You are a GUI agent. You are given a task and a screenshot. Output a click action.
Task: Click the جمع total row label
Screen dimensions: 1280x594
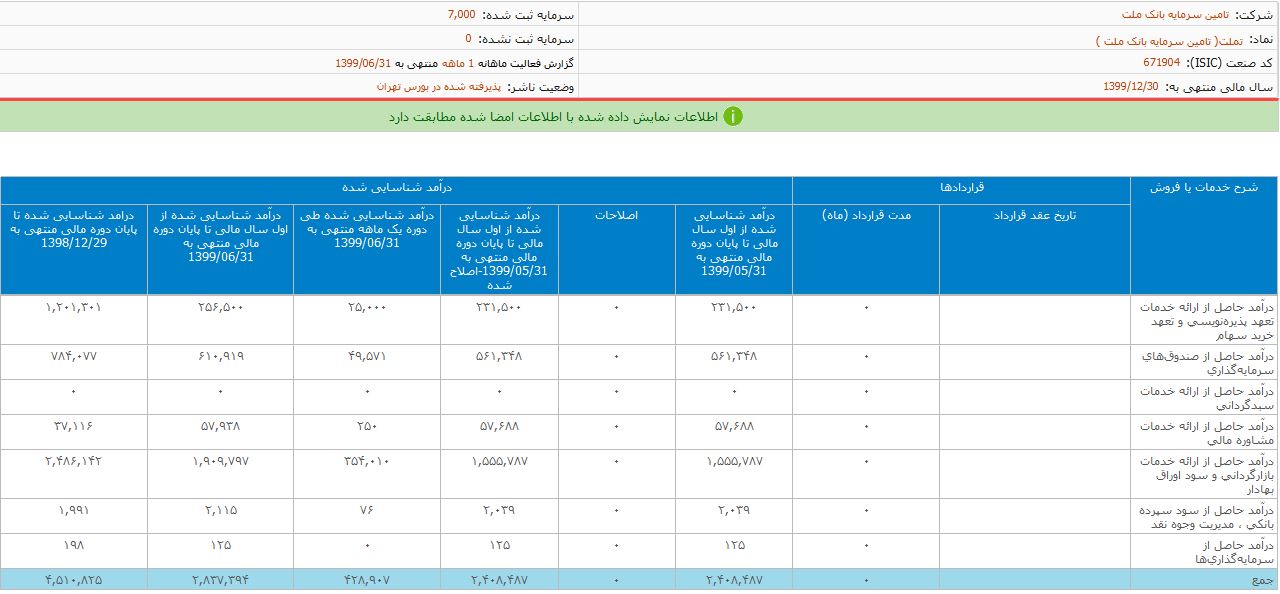tap(1263, 580)
